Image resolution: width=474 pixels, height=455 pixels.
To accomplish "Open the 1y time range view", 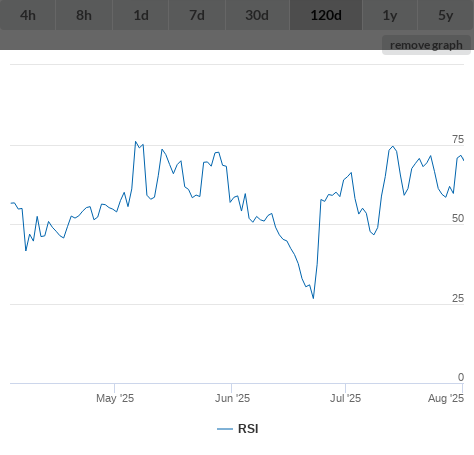I will (x=390, y=15).
